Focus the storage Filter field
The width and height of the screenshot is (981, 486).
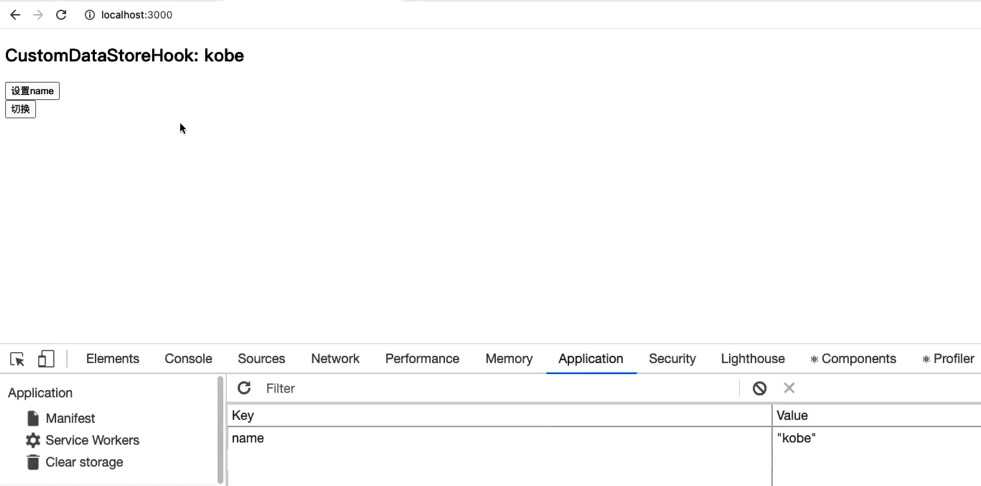(499, 388)
